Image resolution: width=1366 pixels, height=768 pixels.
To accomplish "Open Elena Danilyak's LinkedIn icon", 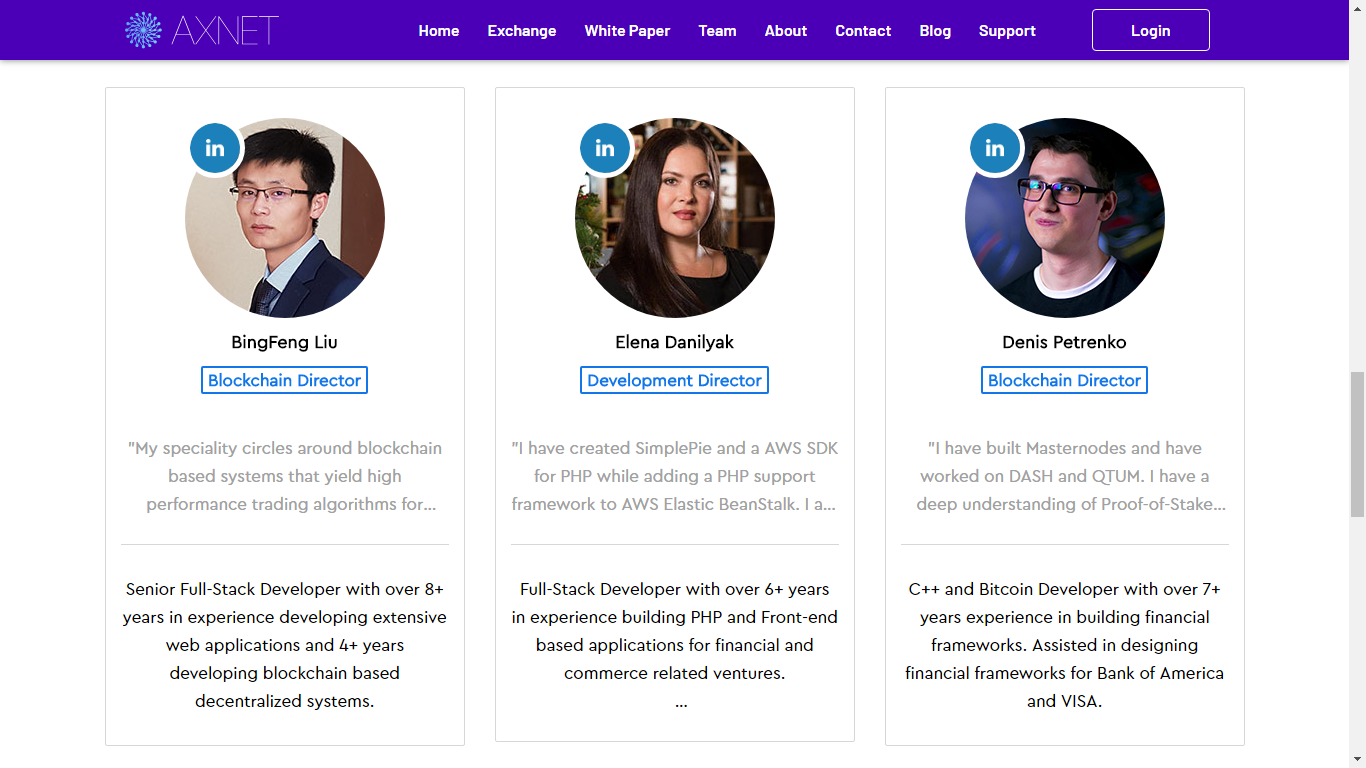I will (x=605, y=148).
